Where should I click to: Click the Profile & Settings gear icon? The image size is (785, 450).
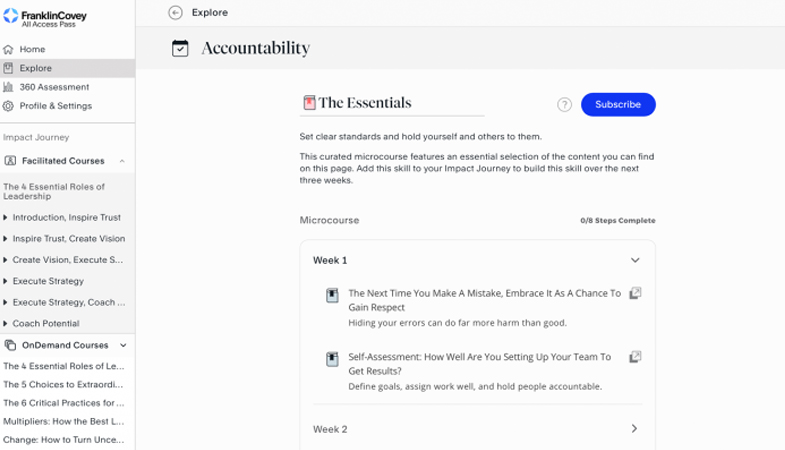(x=8, y=106)
